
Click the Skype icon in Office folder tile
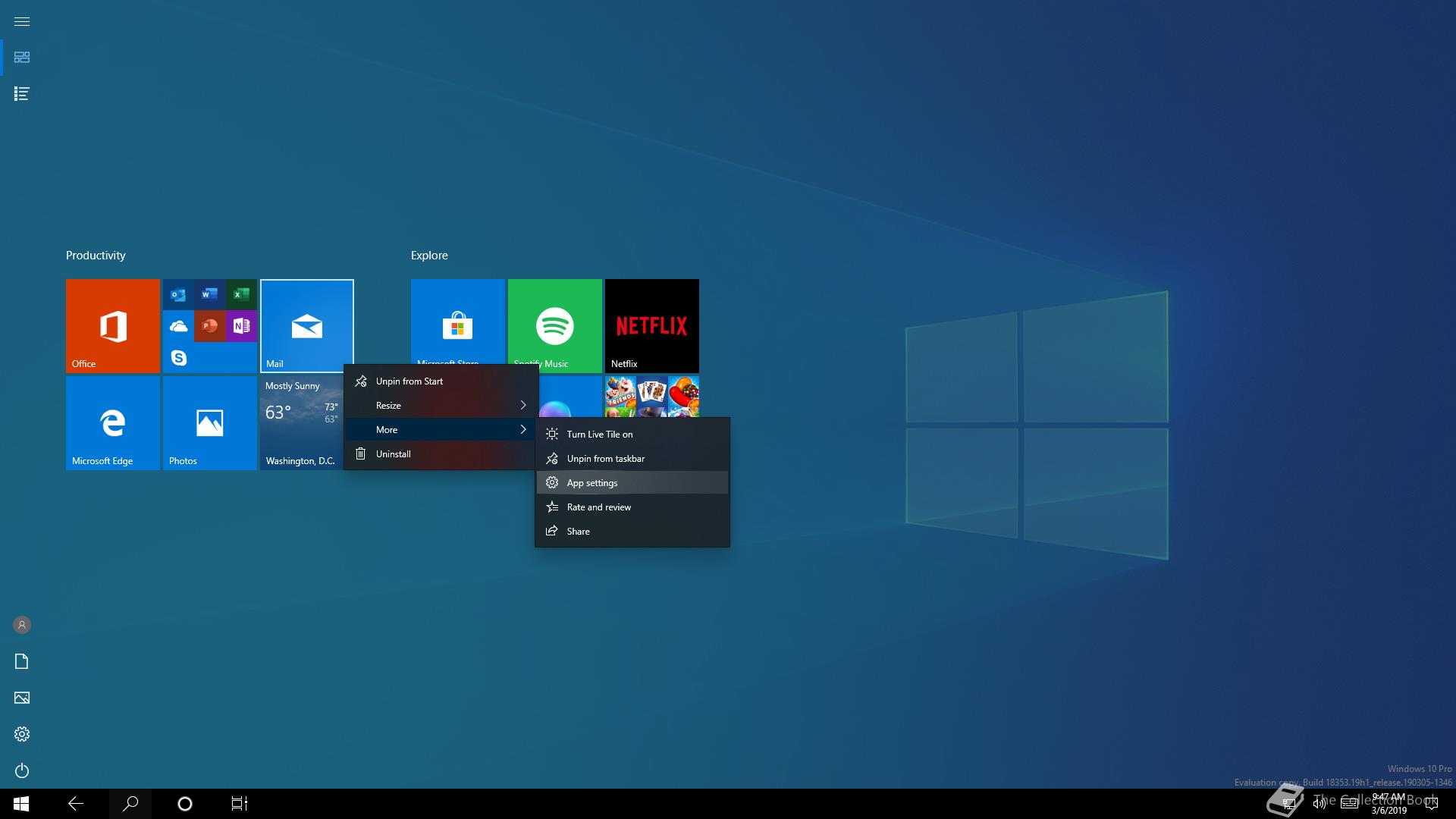click(178, 357)
